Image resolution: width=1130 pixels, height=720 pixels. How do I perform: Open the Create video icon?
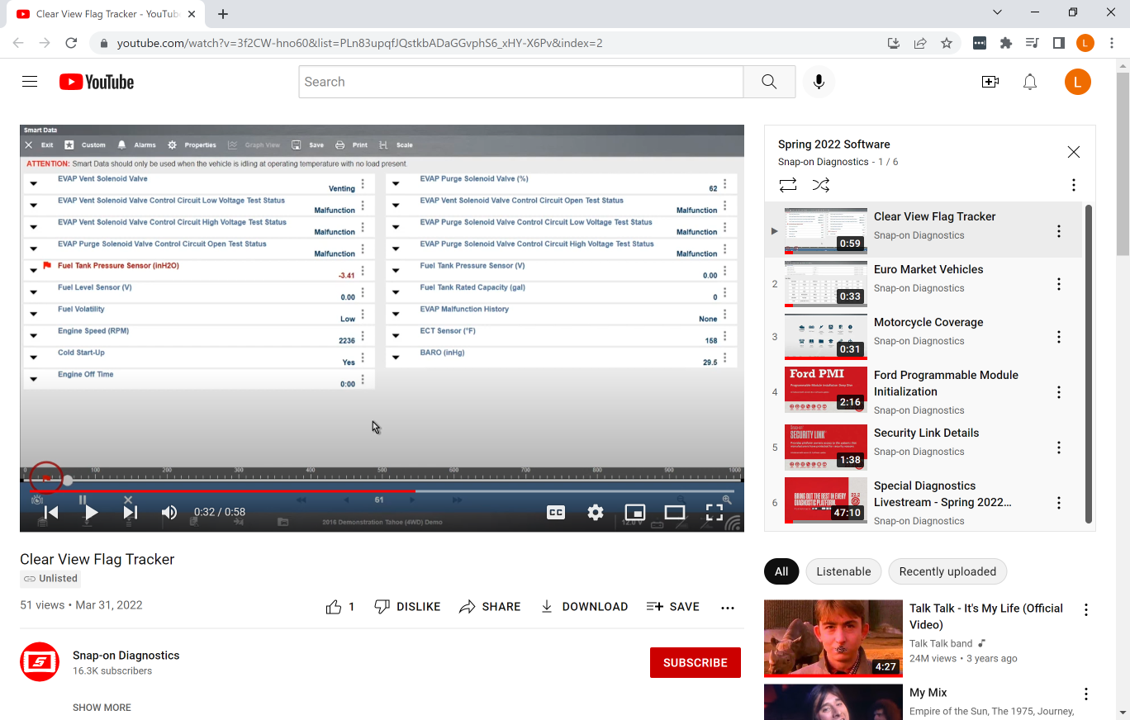pos(990,82)
